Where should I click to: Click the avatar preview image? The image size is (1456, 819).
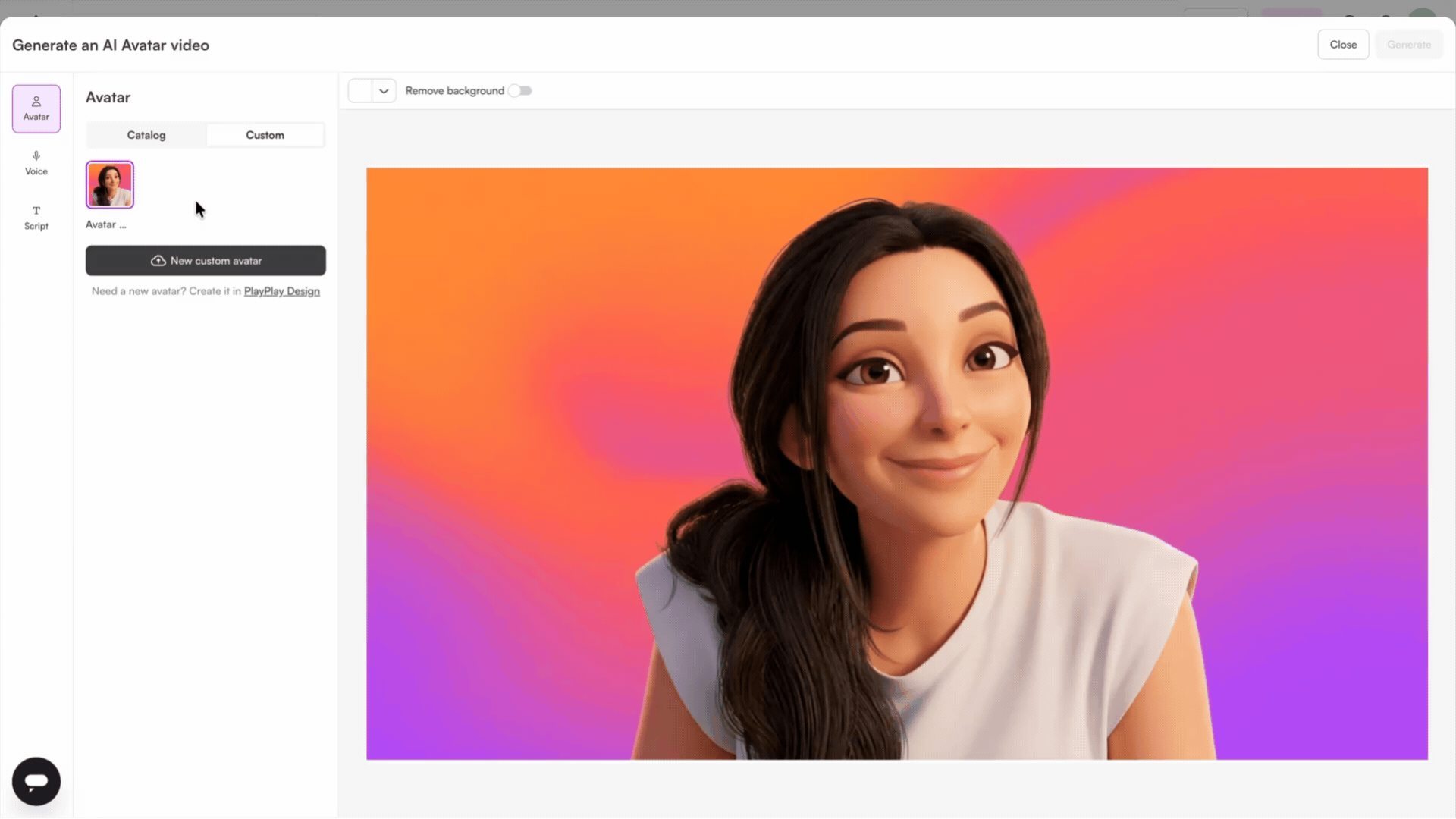coord(897,463)
